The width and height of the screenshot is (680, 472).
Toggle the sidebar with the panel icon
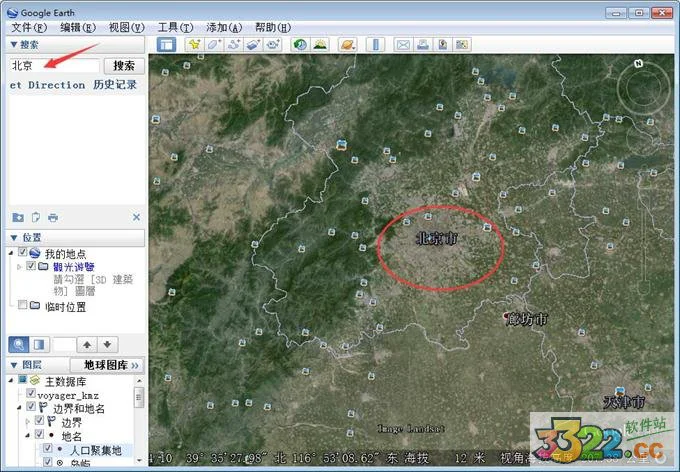(166, 45)
